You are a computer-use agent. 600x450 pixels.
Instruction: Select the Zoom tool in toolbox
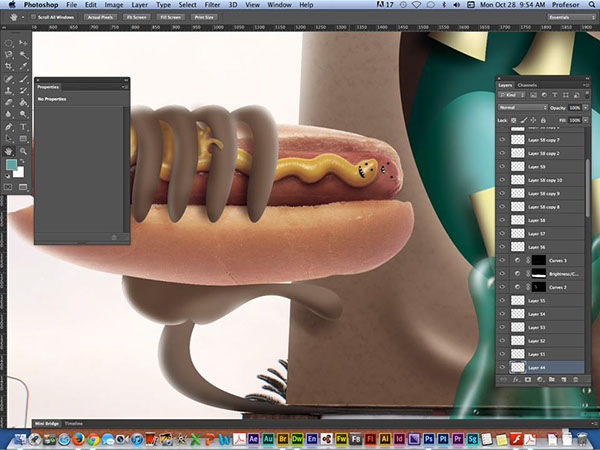(x=23, y=151)
